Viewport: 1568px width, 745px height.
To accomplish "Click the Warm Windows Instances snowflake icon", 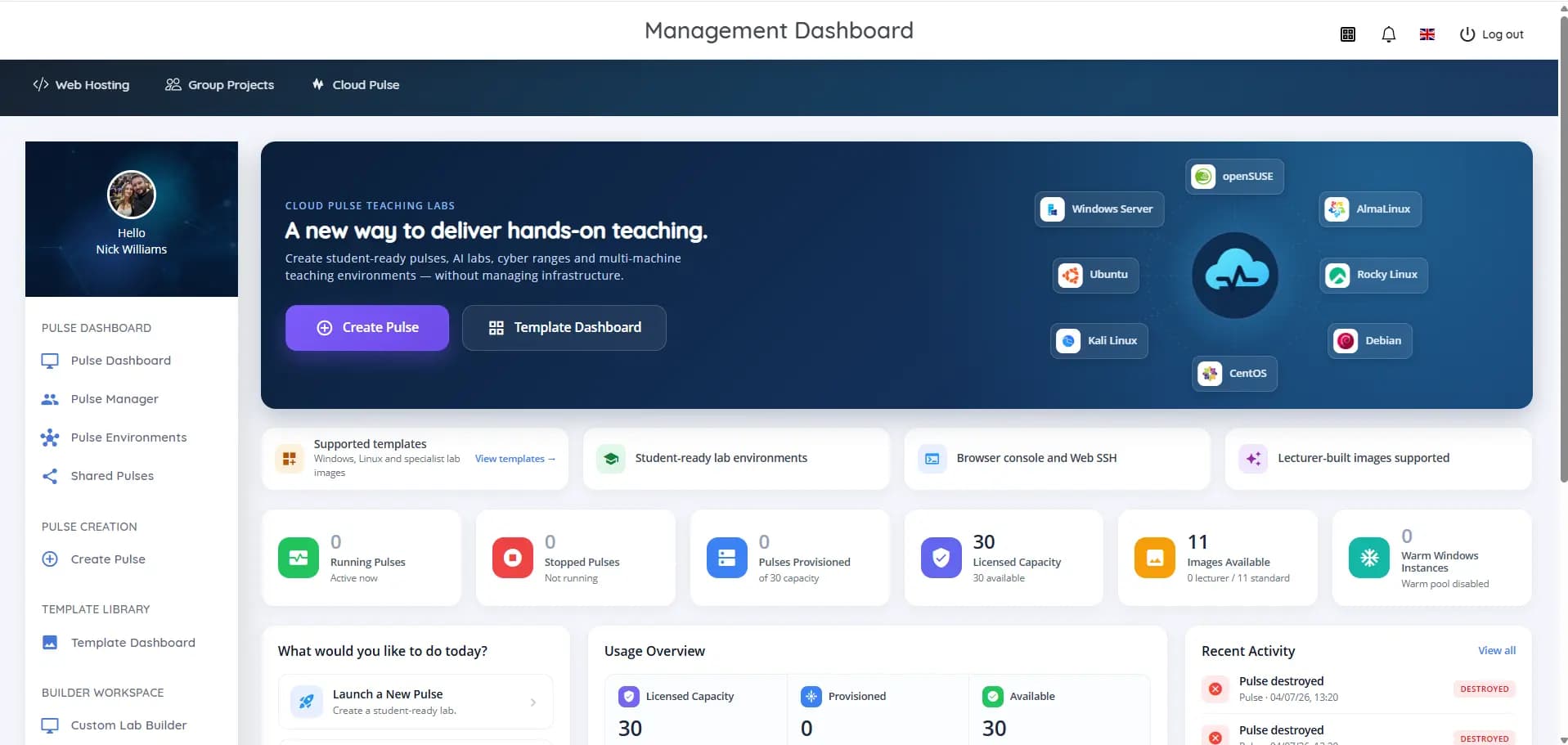I will 1369,558.
